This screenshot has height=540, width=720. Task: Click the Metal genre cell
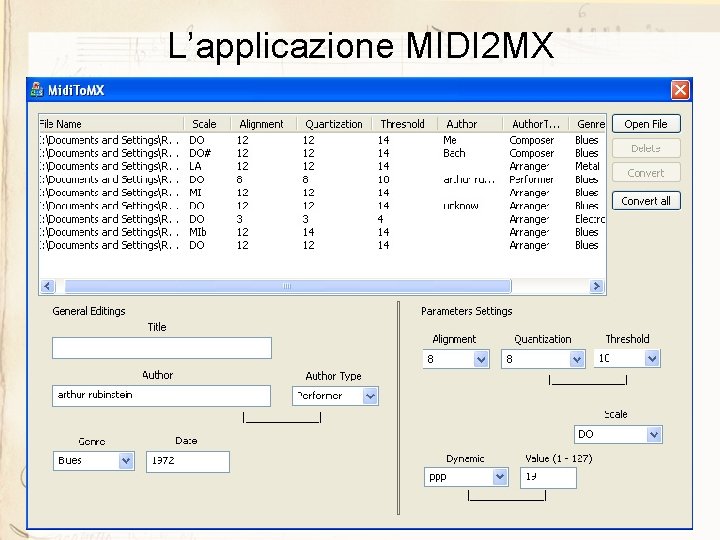587,166
